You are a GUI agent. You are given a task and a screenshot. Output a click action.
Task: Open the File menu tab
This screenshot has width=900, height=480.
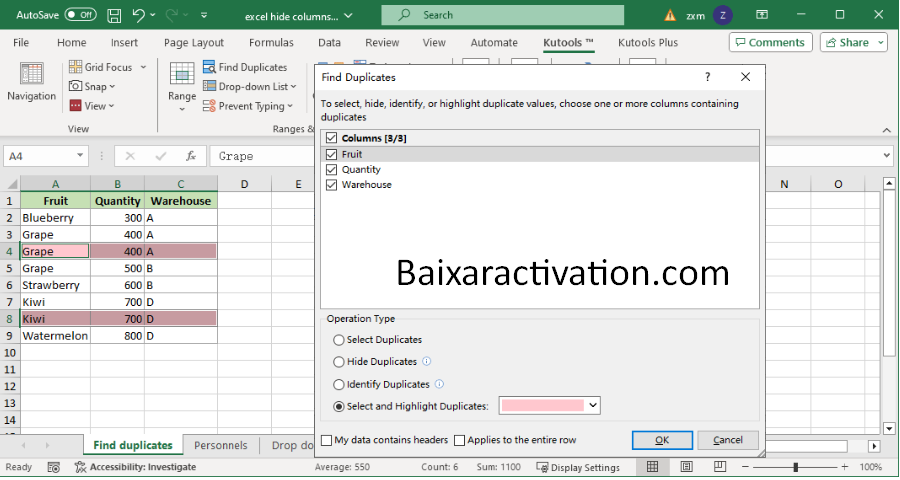coord(21,42)
